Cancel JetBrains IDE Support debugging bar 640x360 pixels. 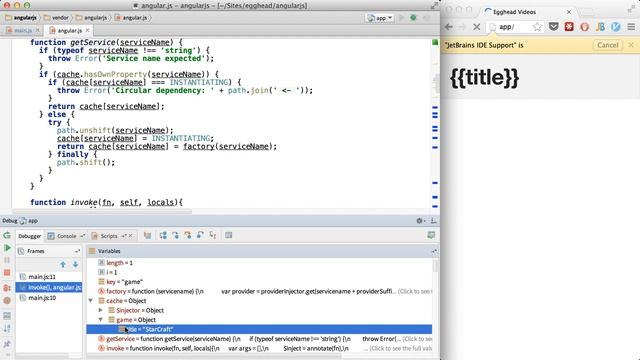tap(607, 45)
